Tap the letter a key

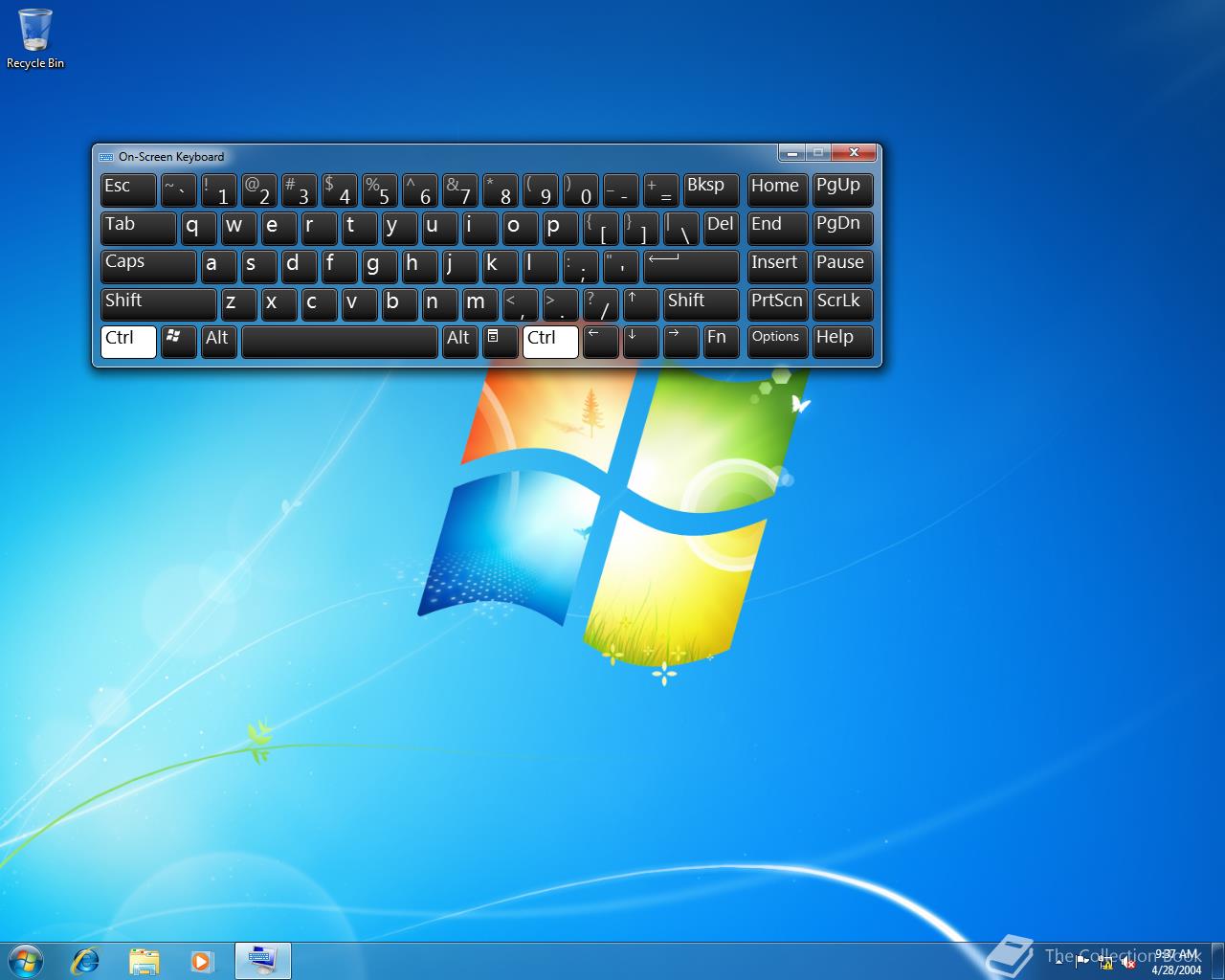tap(218, 266)
